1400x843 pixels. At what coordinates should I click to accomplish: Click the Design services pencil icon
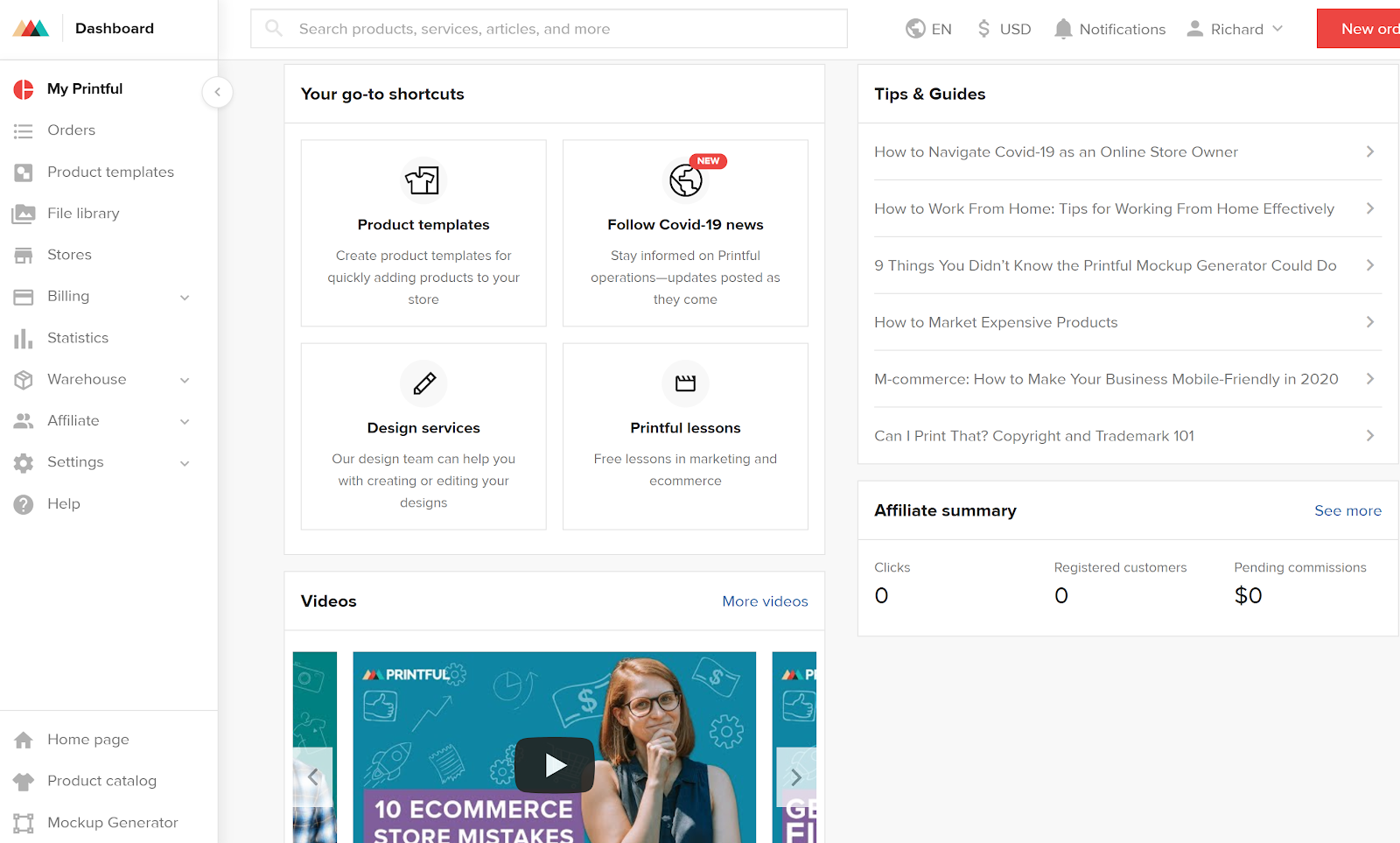click(423, 383)
